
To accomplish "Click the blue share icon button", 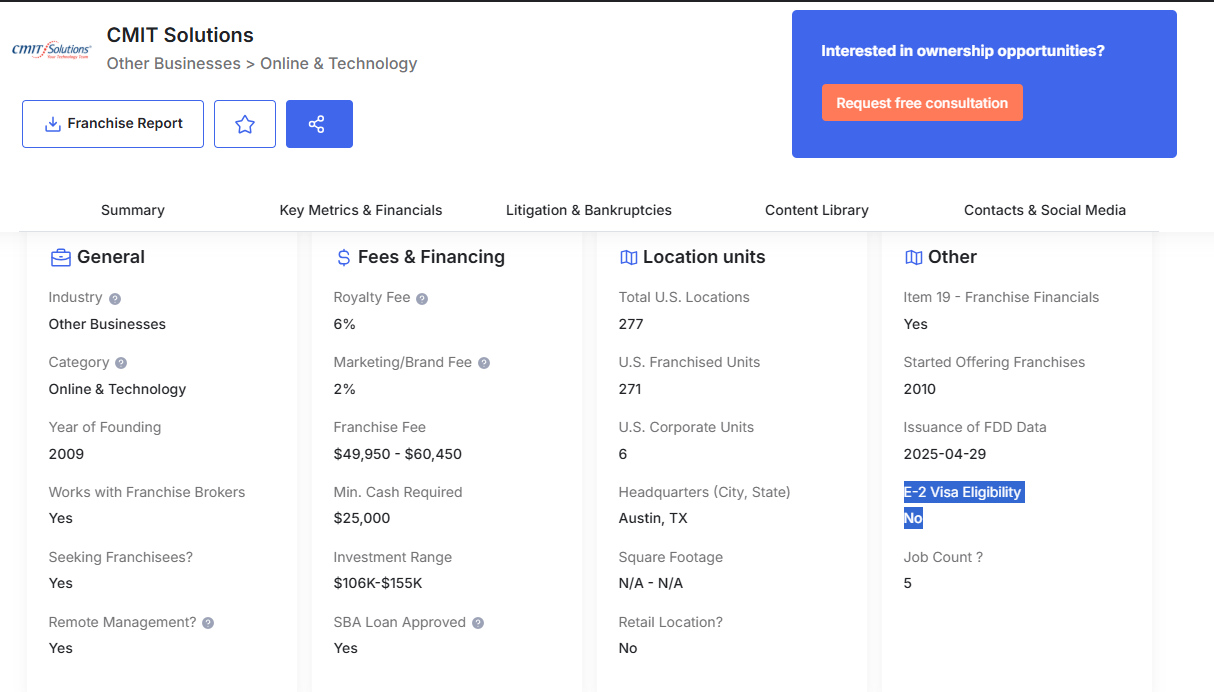I will pos(319,124).
